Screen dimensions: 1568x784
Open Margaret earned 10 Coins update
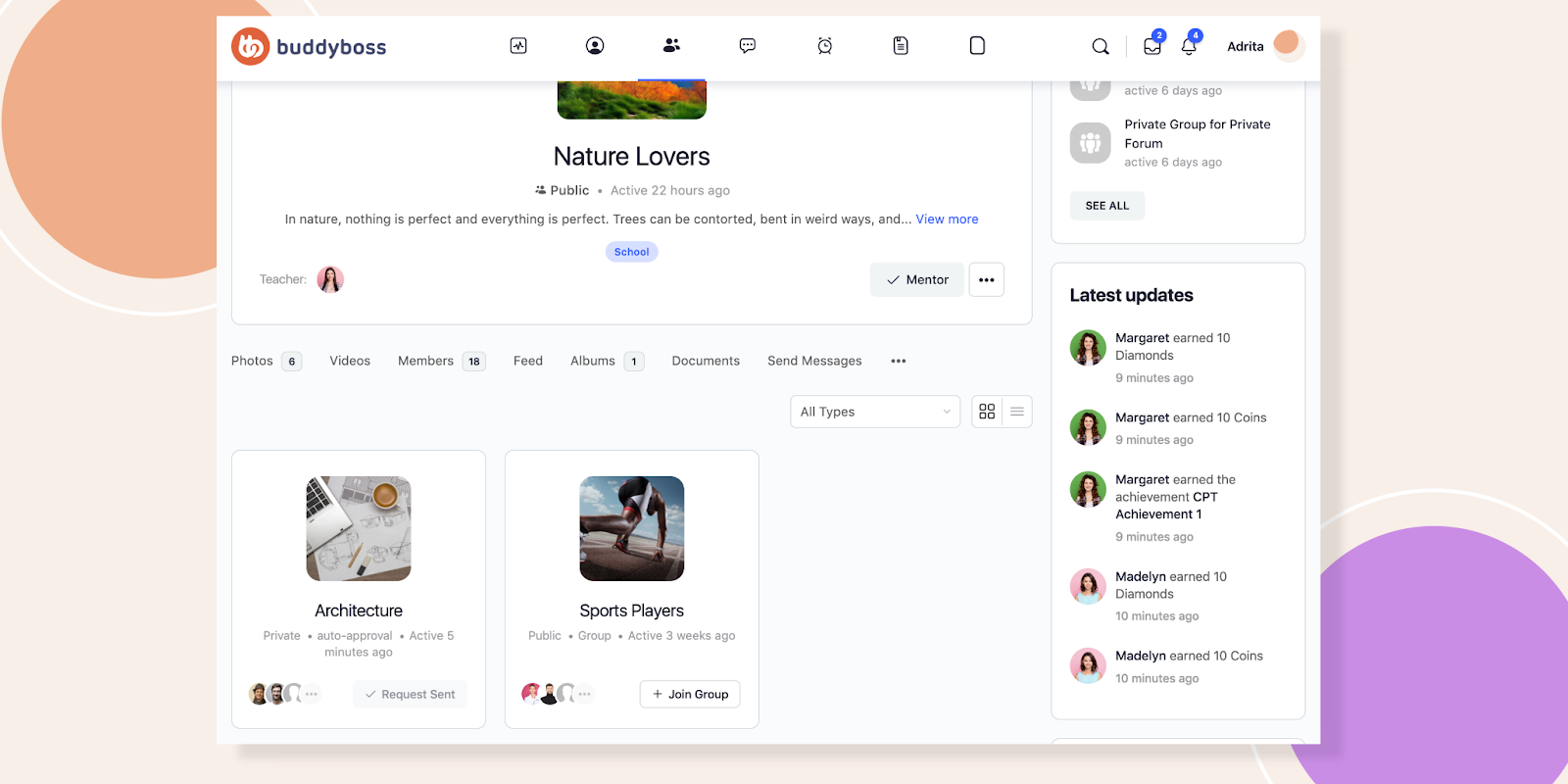coord(1191,417)
